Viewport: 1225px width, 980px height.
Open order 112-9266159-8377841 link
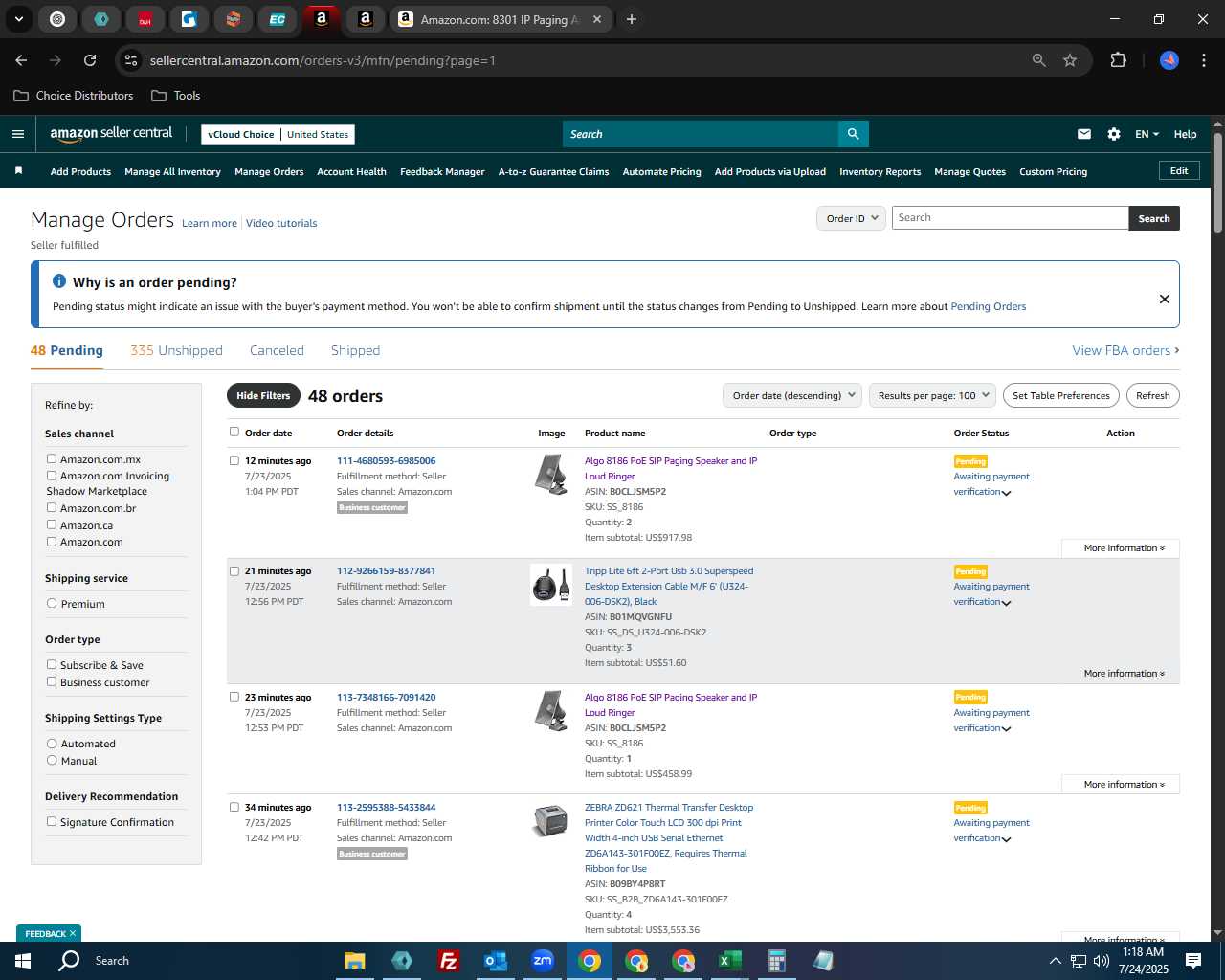click(386, 571)
